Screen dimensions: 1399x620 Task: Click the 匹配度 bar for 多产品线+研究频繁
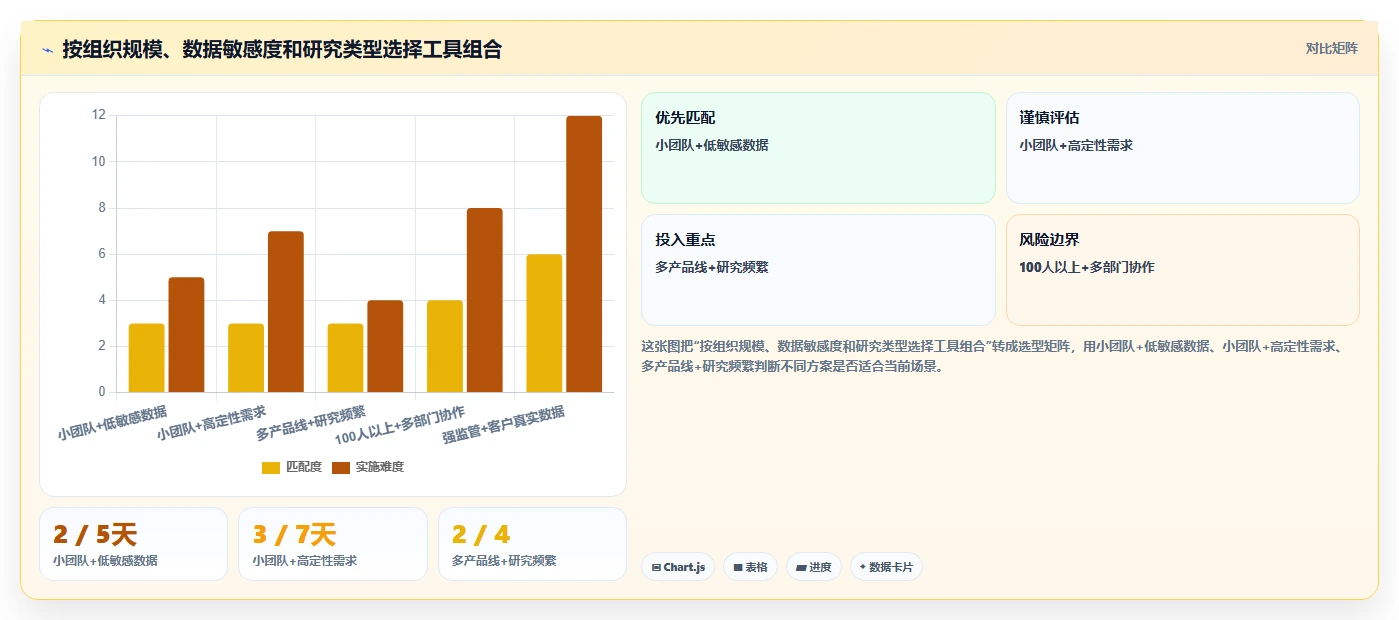tap(345, 358)
